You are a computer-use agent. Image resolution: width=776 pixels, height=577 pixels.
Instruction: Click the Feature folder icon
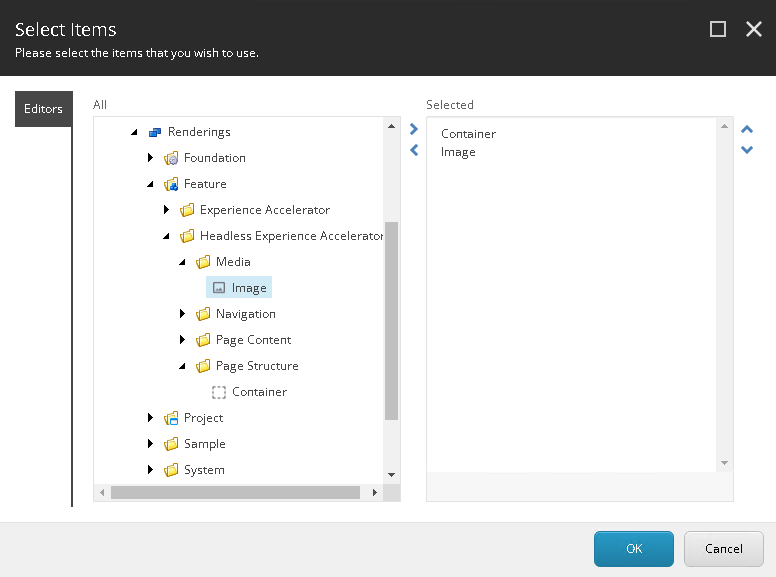tap(171, 184)
